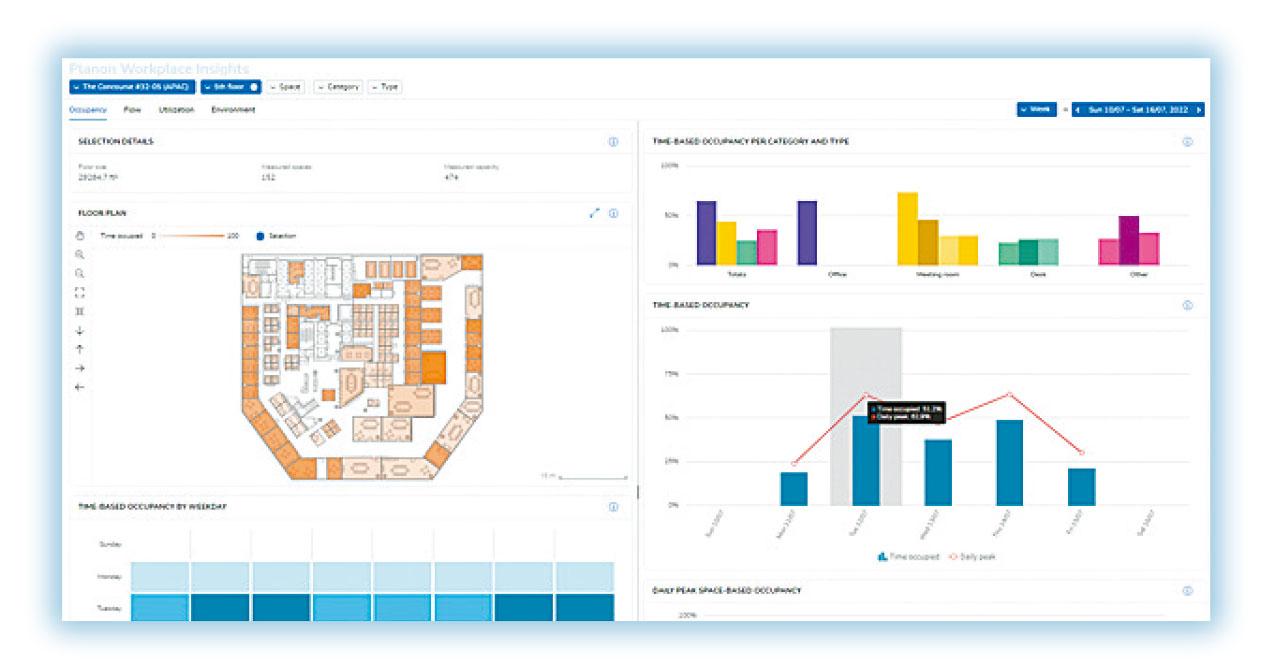Open the Space filter dropdown
Image resolution: width=1280 pixels, height=668 pixels.
[x=286, y=87]
